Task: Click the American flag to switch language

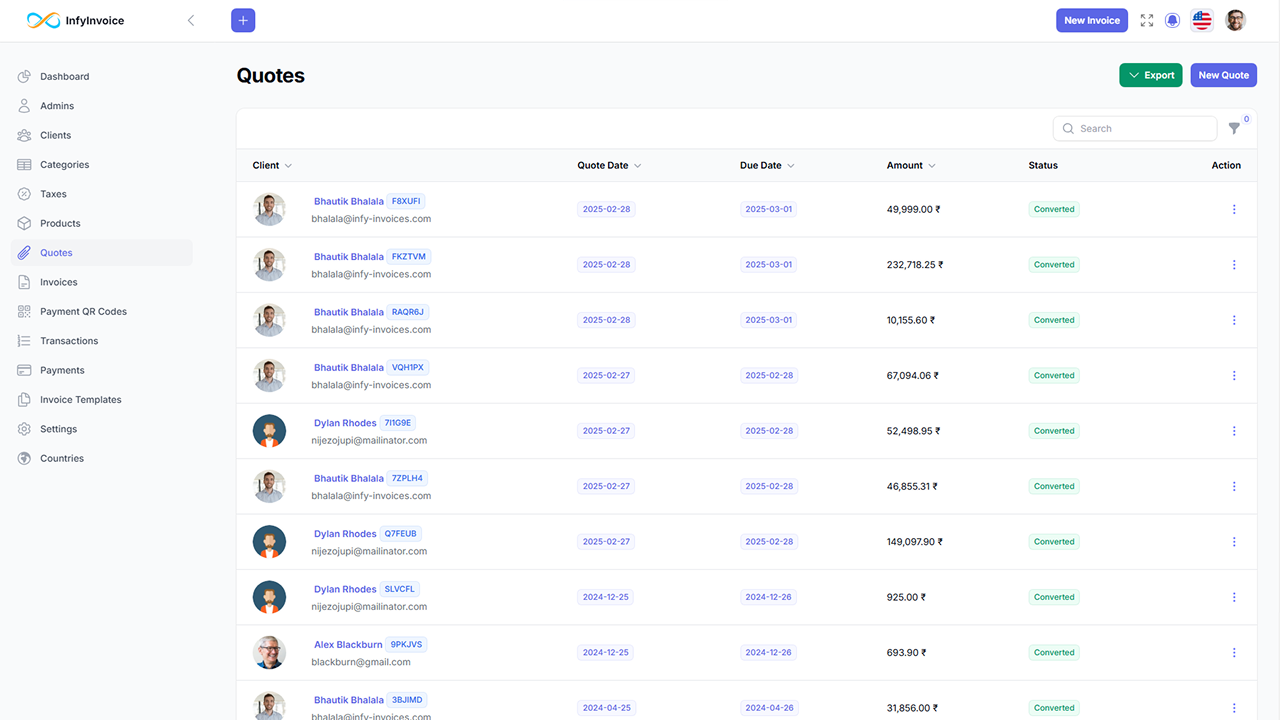Action: click(x=1201, y=20)
